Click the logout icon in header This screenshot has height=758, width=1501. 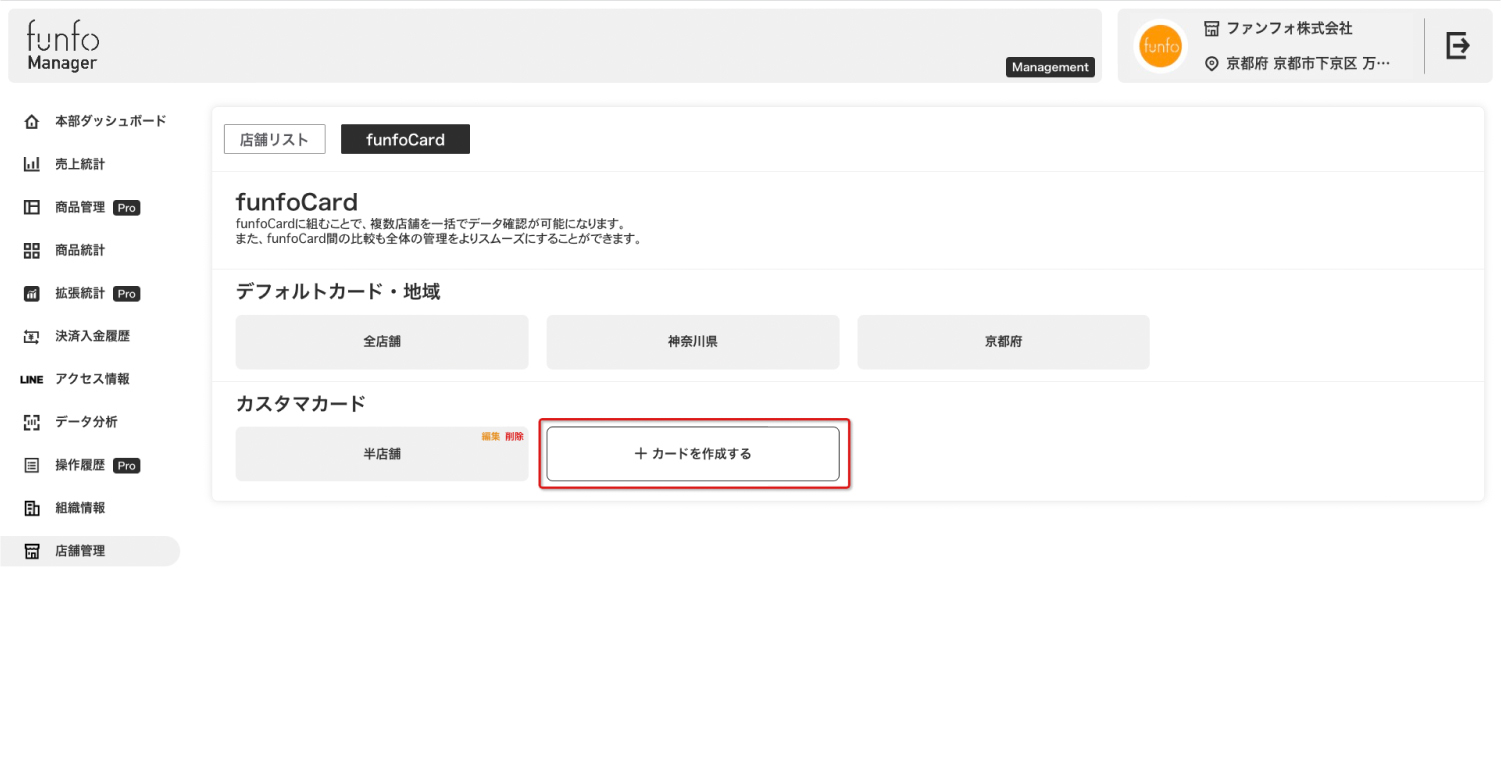pyautogui.click(x=1458, y=45)
